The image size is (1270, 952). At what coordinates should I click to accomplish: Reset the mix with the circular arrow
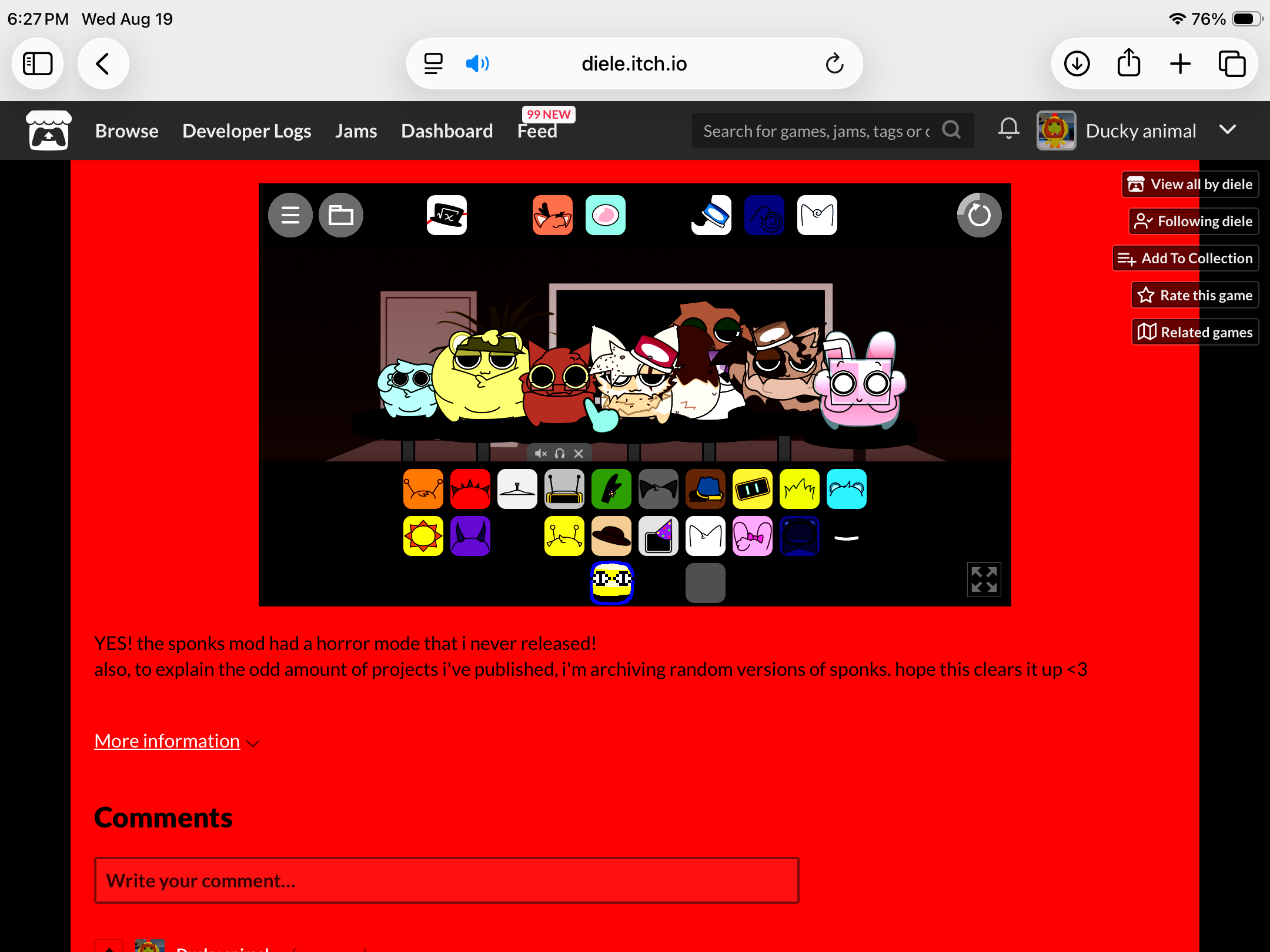(x=980, y=215)
